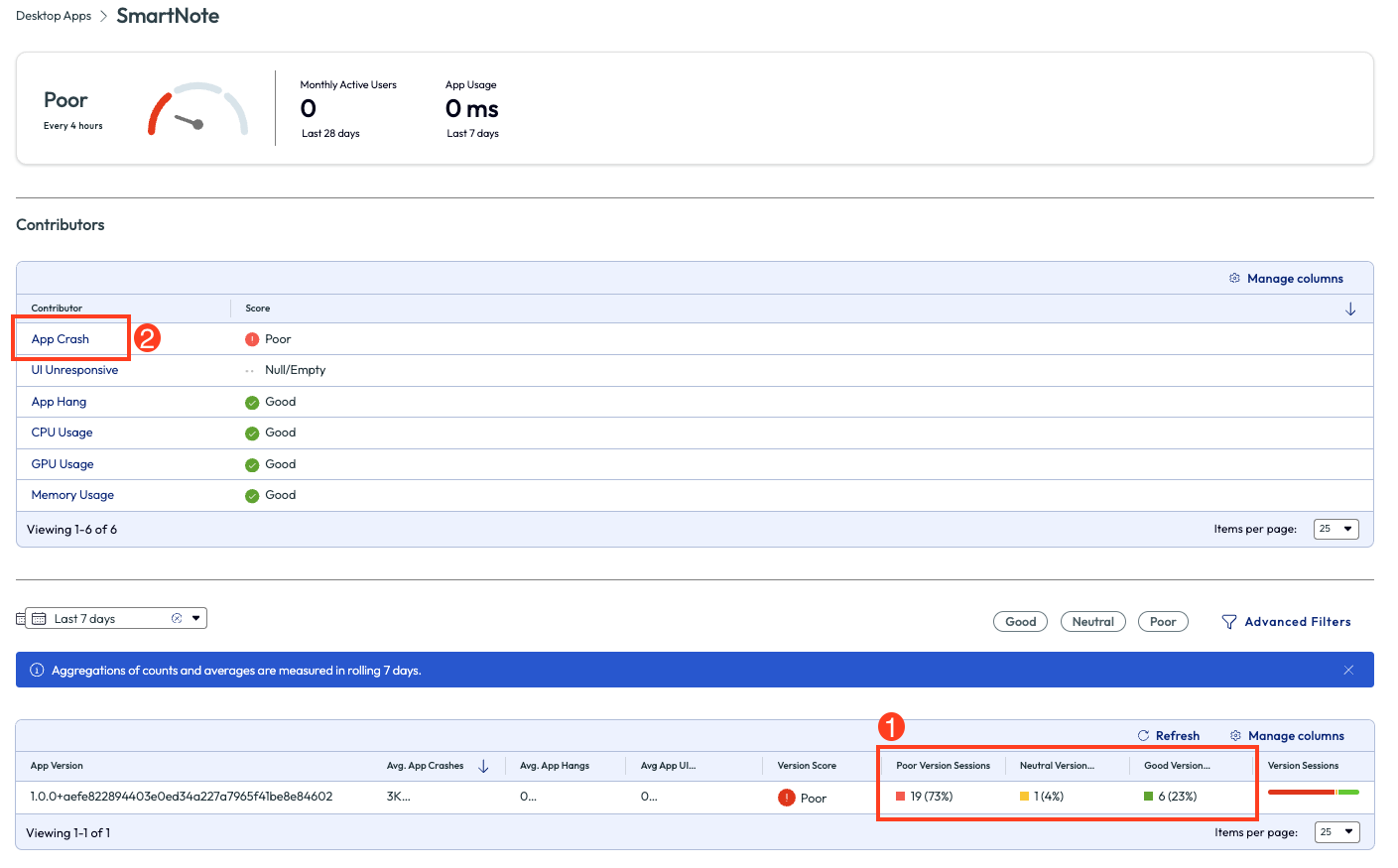Open the App Crash contributor link
1398x868 pixels.
click(x=59, y=338)
